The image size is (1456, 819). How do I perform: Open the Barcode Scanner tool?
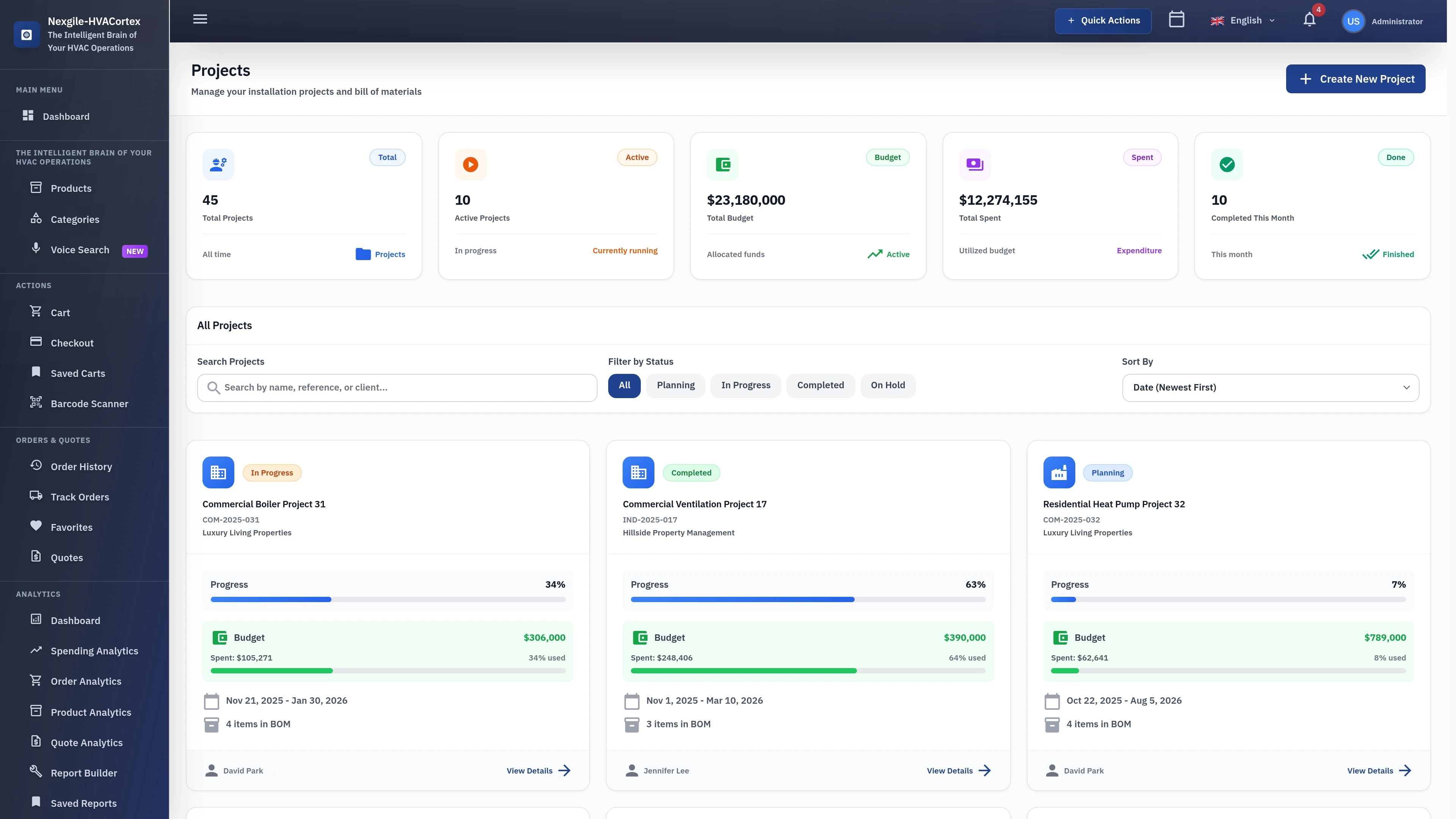pyautogui.click(x=89, y=403)
